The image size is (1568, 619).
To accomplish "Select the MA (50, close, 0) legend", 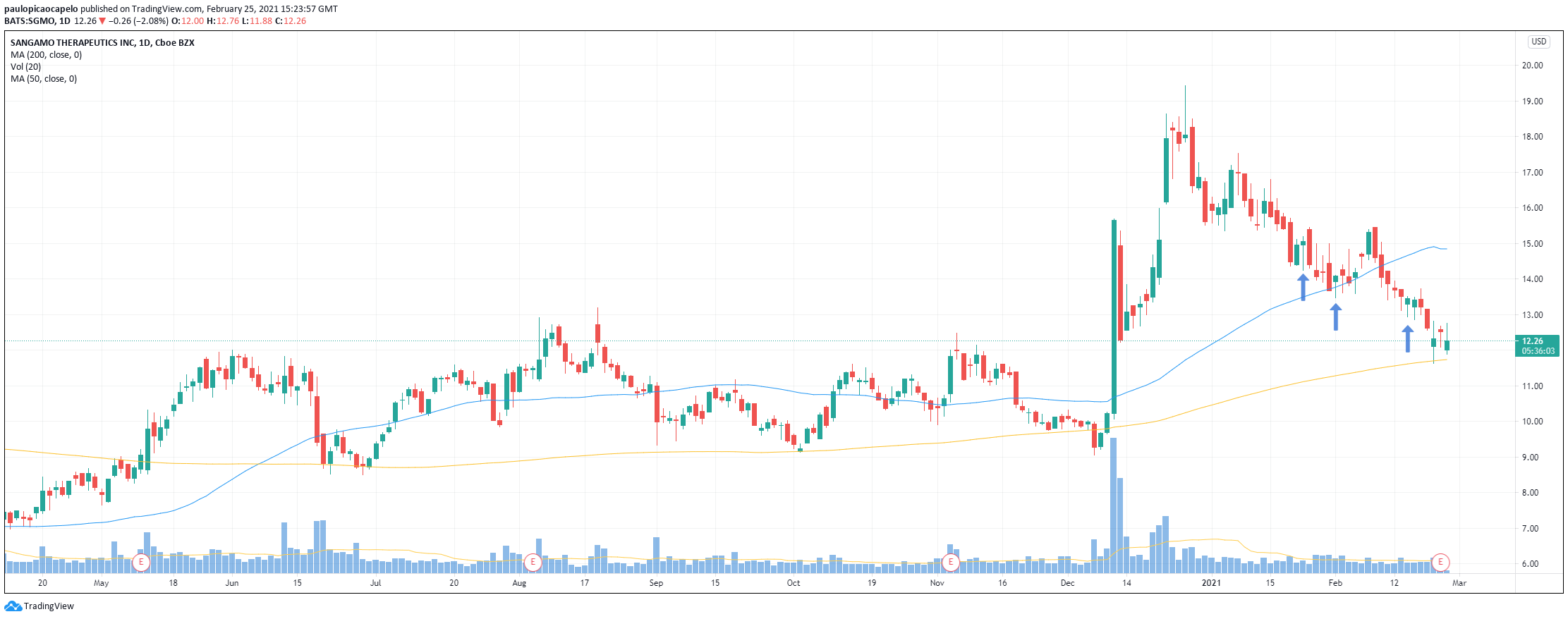I will tap(44, 79).
